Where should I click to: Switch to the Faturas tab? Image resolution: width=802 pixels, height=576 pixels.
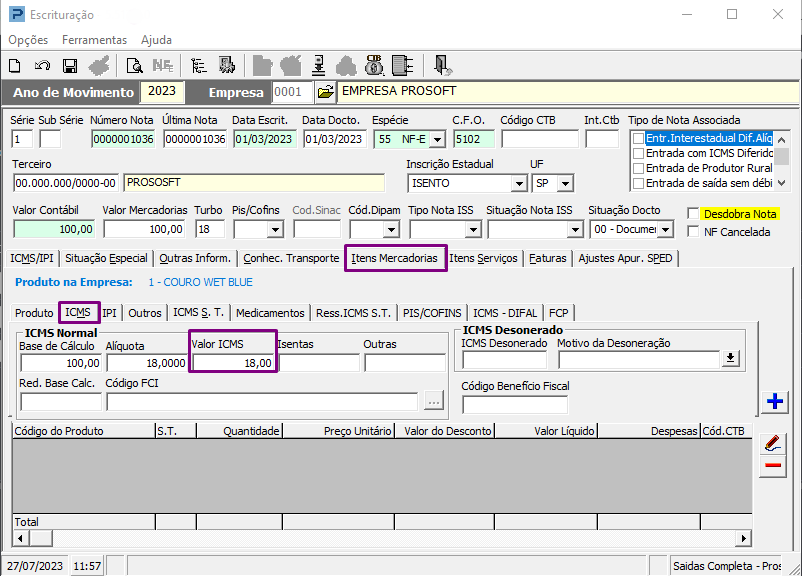pyautogui.click(x=547, y=258)
